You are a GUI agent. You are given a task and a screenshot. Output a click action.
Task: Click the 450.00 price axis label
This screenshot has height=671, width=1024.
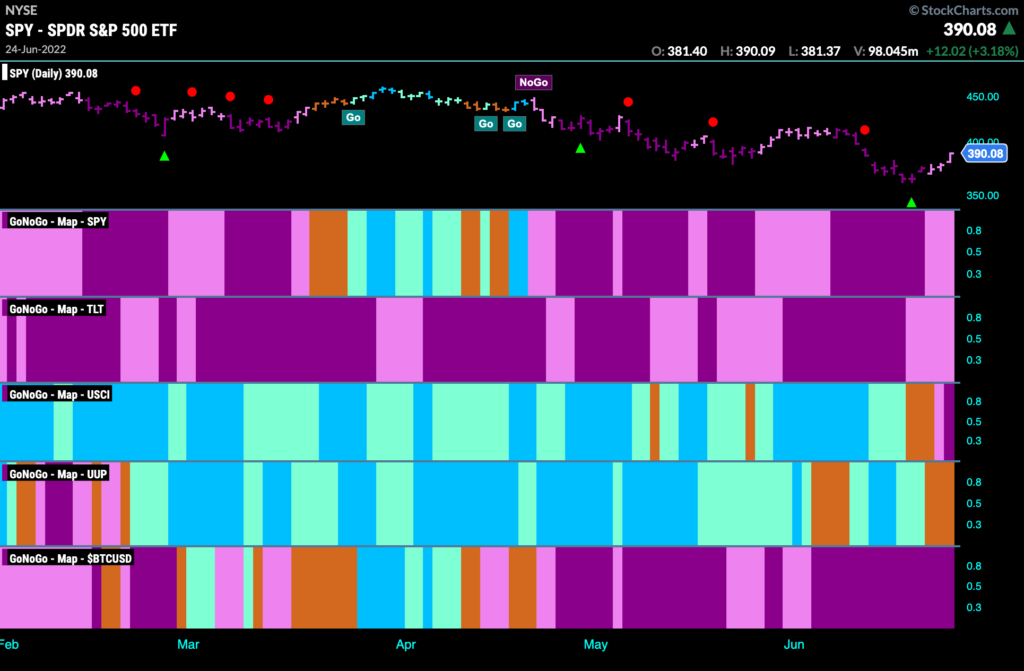pos(983,97)
